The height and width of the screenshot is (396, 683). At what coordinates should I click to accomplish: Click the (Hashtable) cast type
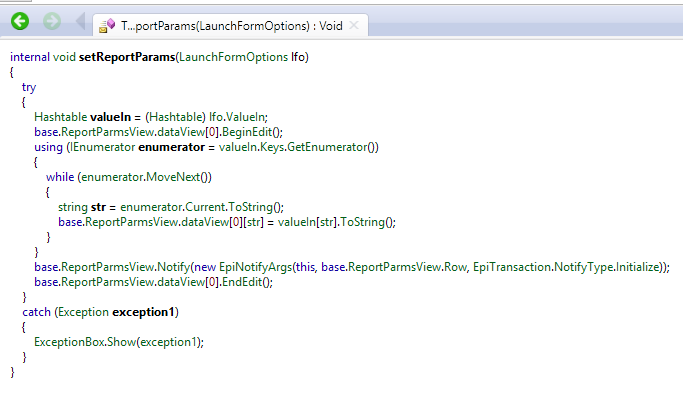coord(176,117)
